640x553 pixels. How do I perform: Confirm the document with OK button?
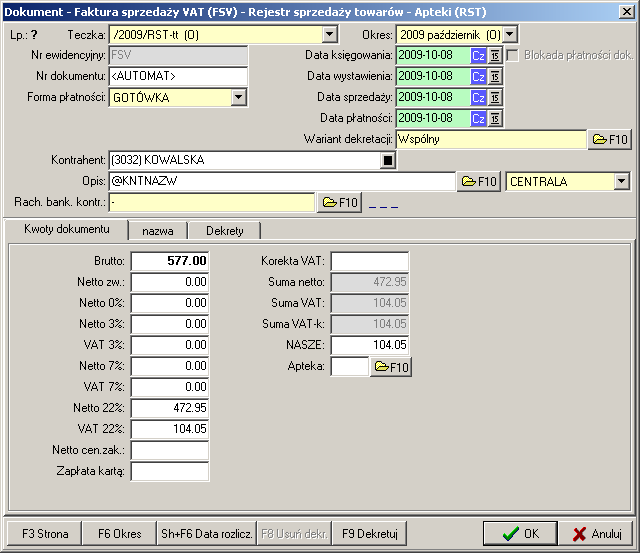[519, 533]
